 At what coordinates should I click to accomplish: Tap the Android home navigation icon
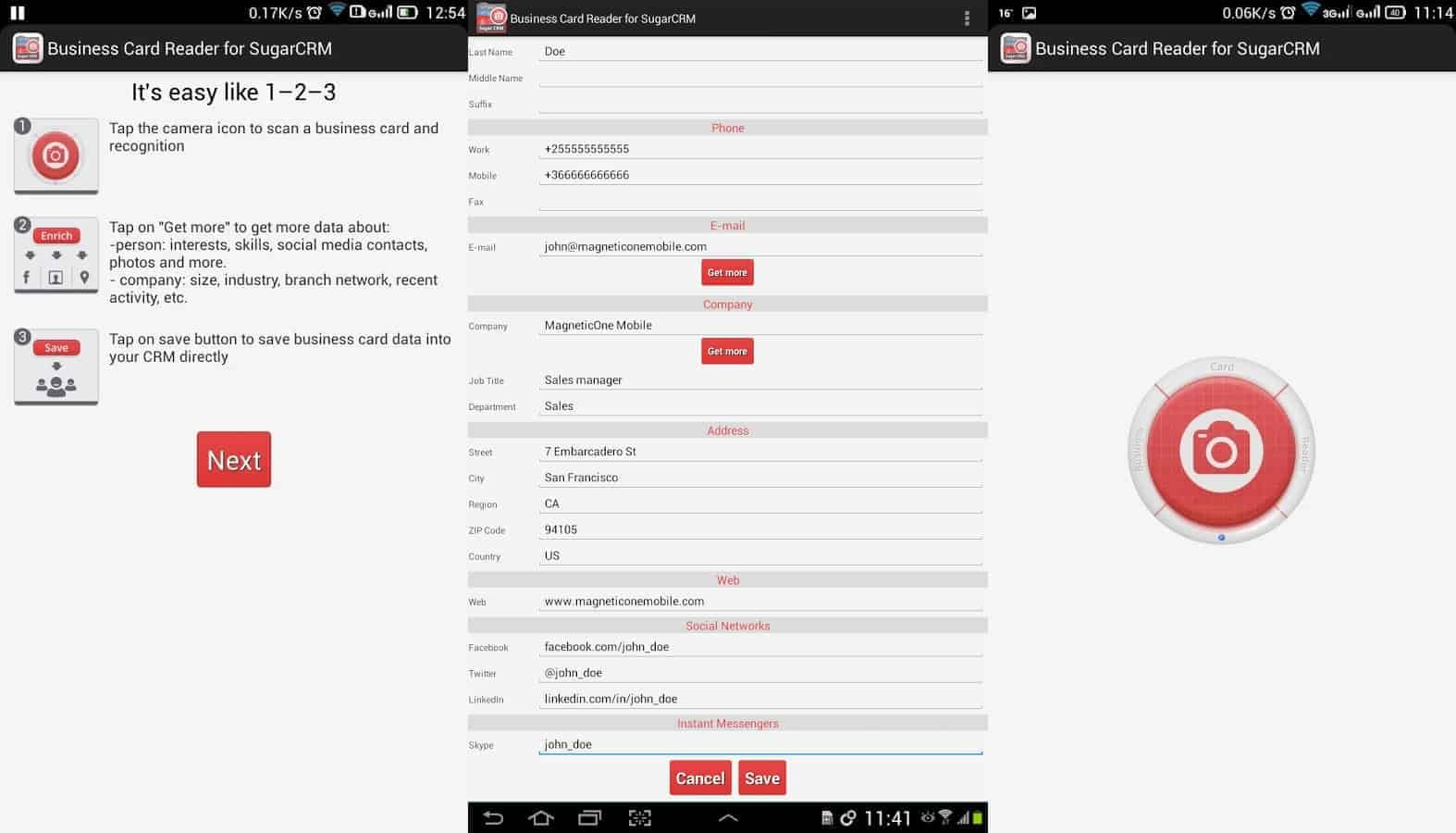pos(541,817)
